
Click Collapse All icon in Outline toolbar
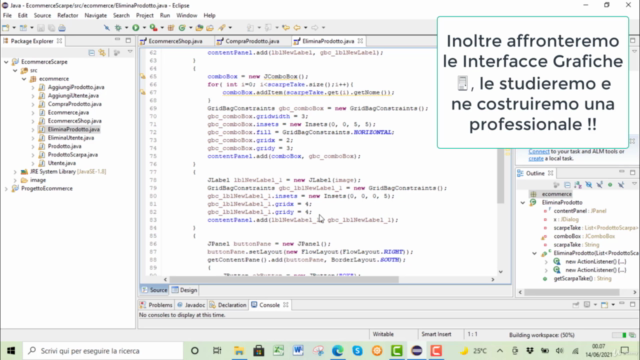pyautogui.click(x=567, y=185)
